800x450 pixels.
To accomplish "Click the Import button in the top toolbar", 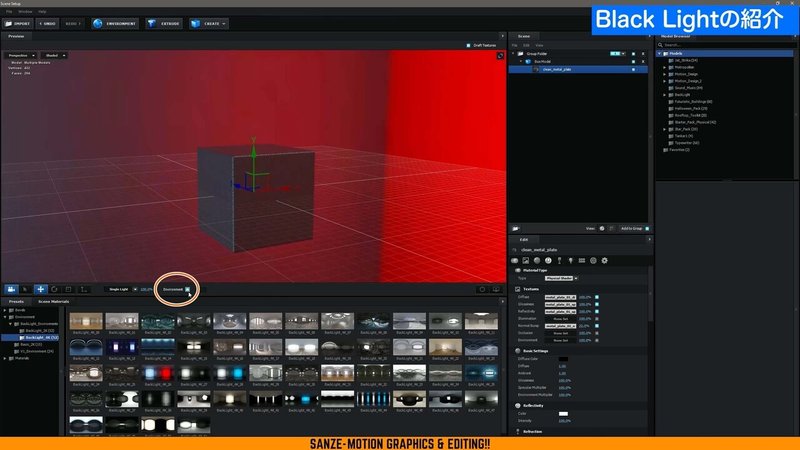I will [x=17, y=23].
